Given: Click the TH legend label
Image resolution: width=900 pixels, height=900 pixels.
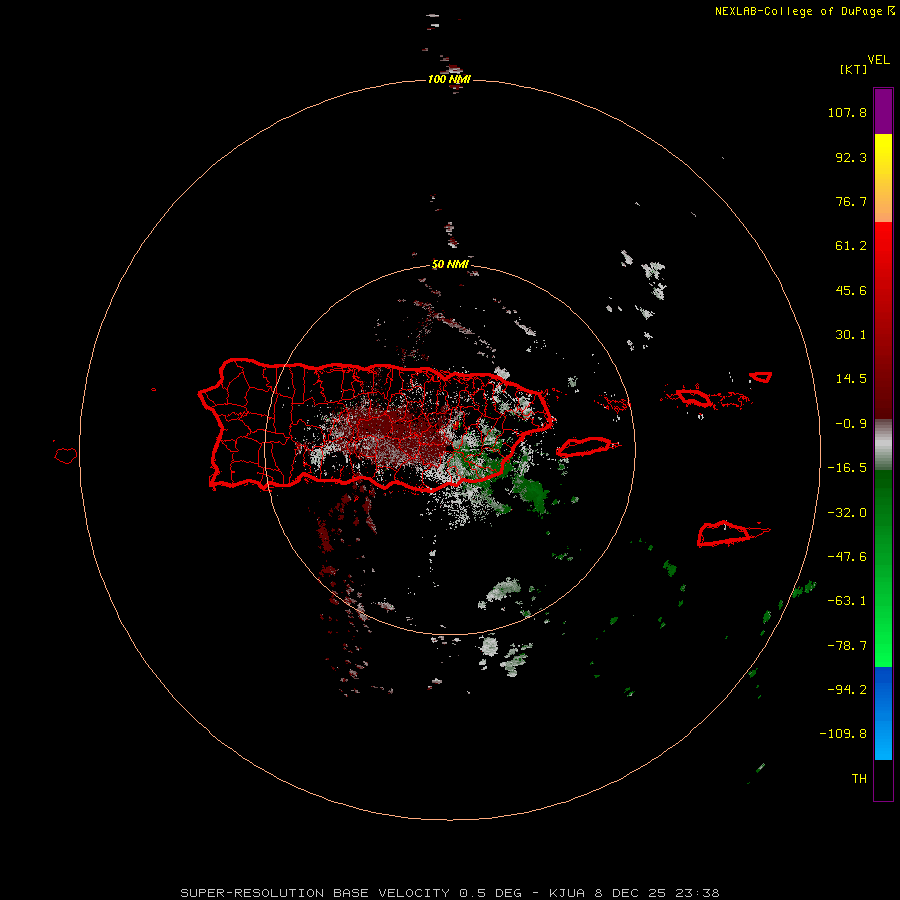Looking at the screenshot, I should click(x=859, y=779).
